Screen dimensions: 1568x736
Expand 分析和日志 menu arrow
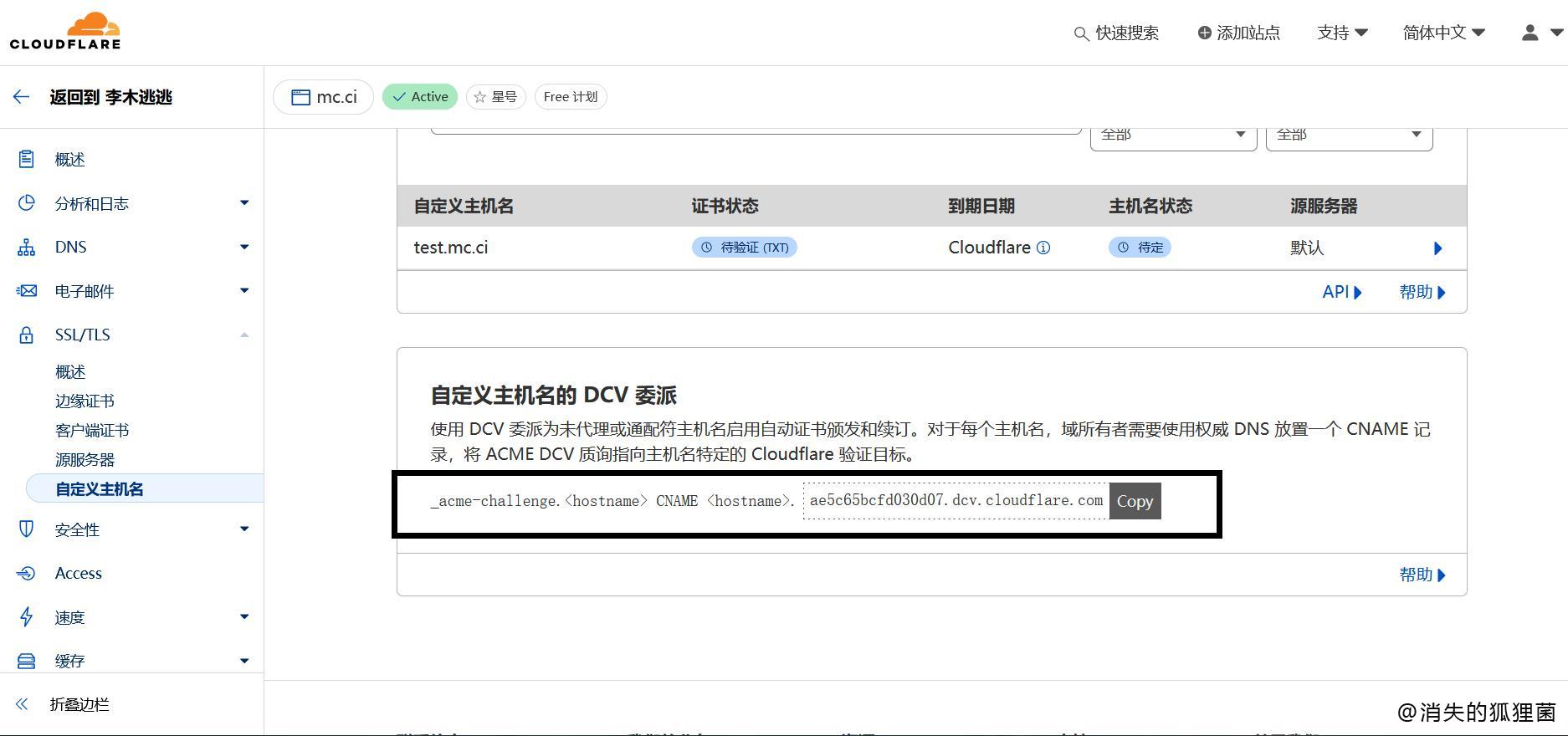click(244, 202)
